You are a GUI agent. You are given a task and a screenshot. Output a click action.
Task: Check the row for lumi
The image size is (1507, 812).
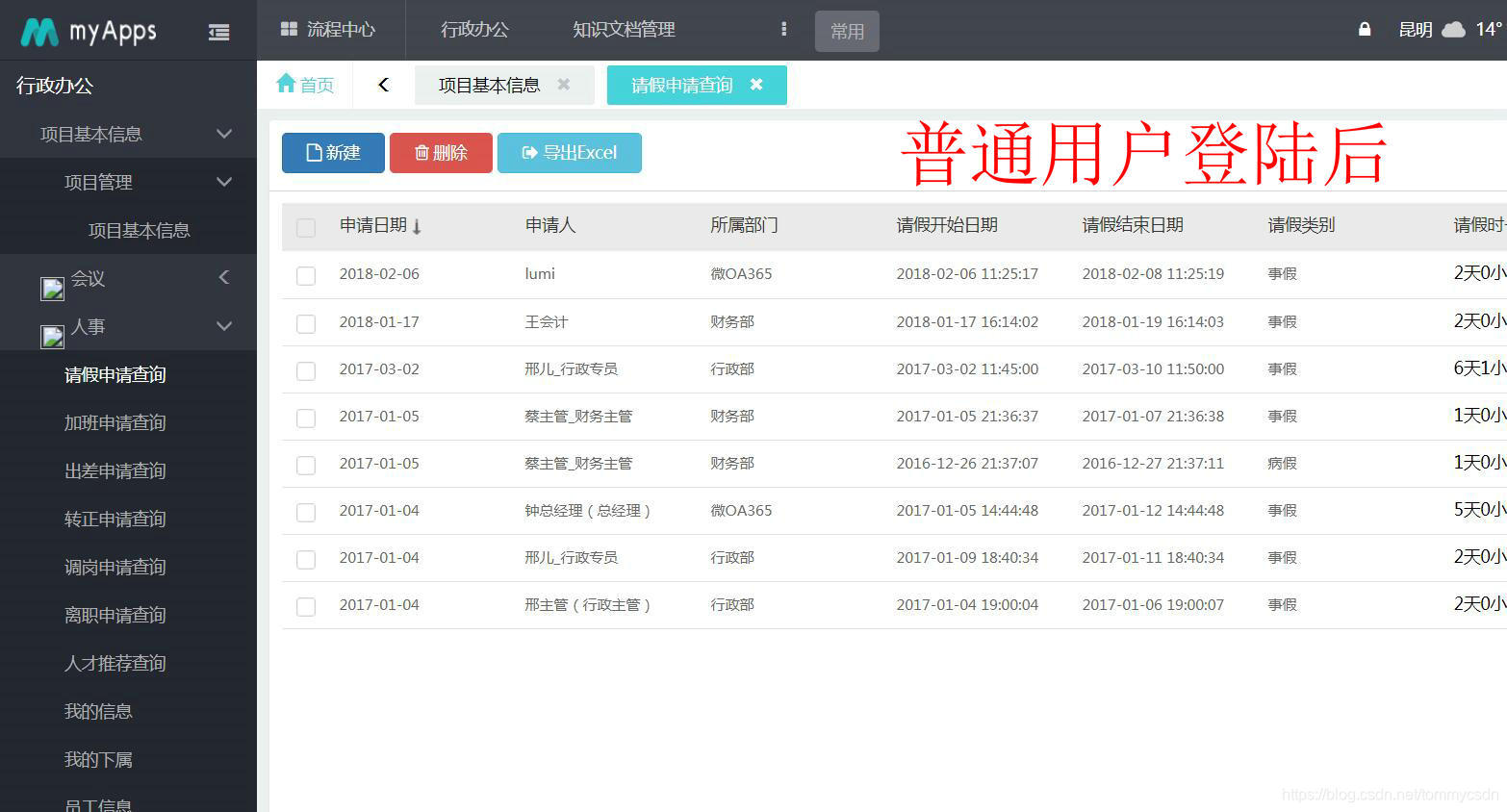(x=306, y=276)
